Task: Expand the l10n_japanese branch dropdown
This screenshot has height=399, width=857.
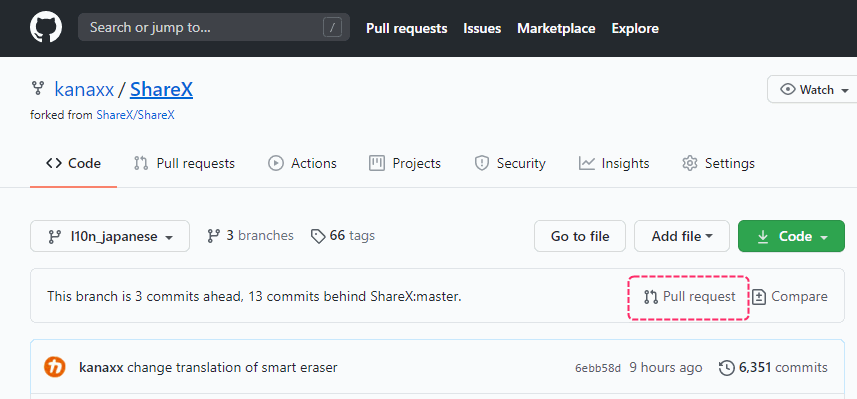Action: (110, 236)
